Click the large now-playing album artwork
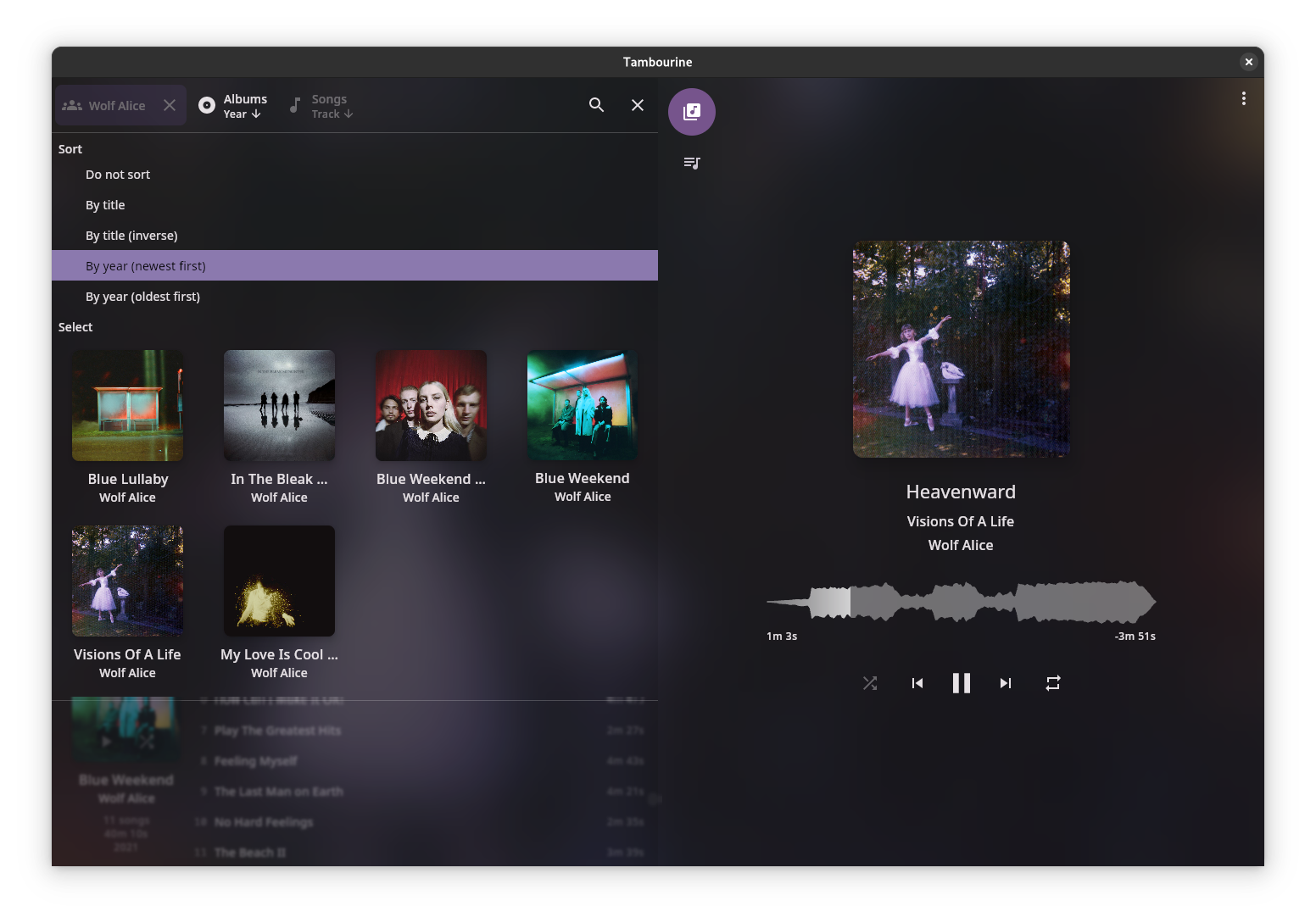Screen dimensions: 1316x923 tap(962, 349)
